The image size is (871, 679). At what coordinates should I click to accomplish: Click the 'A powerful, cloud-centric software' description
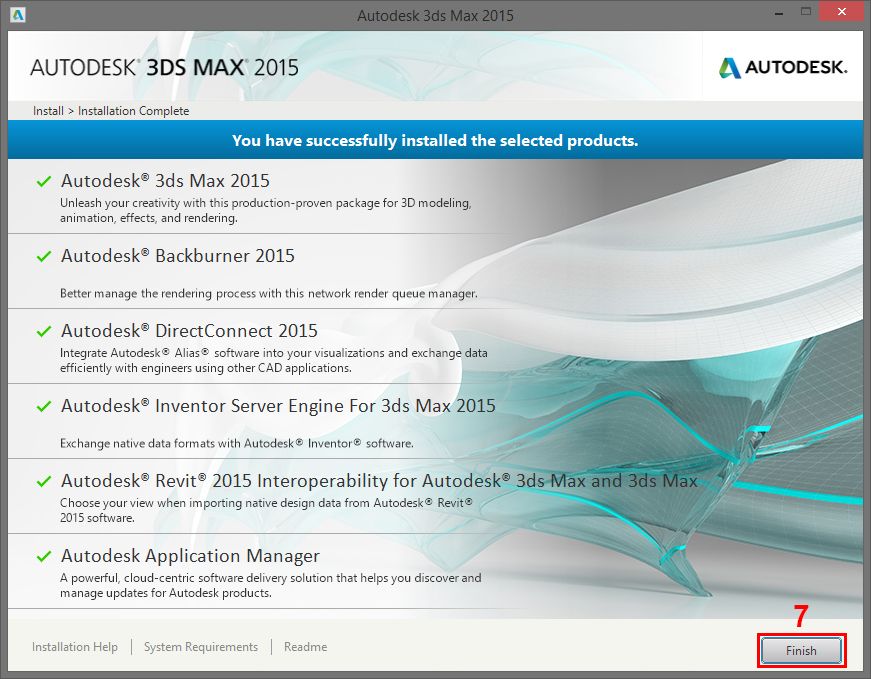pyautogui.click(x=271, y=585)
